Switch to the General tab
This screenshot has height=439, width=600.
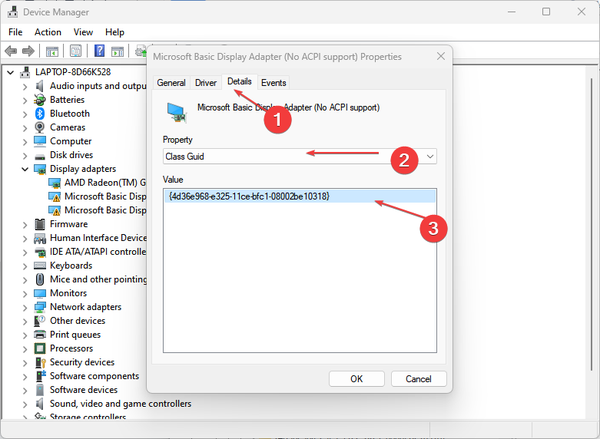pyautogui.click(x=171, y=83)
